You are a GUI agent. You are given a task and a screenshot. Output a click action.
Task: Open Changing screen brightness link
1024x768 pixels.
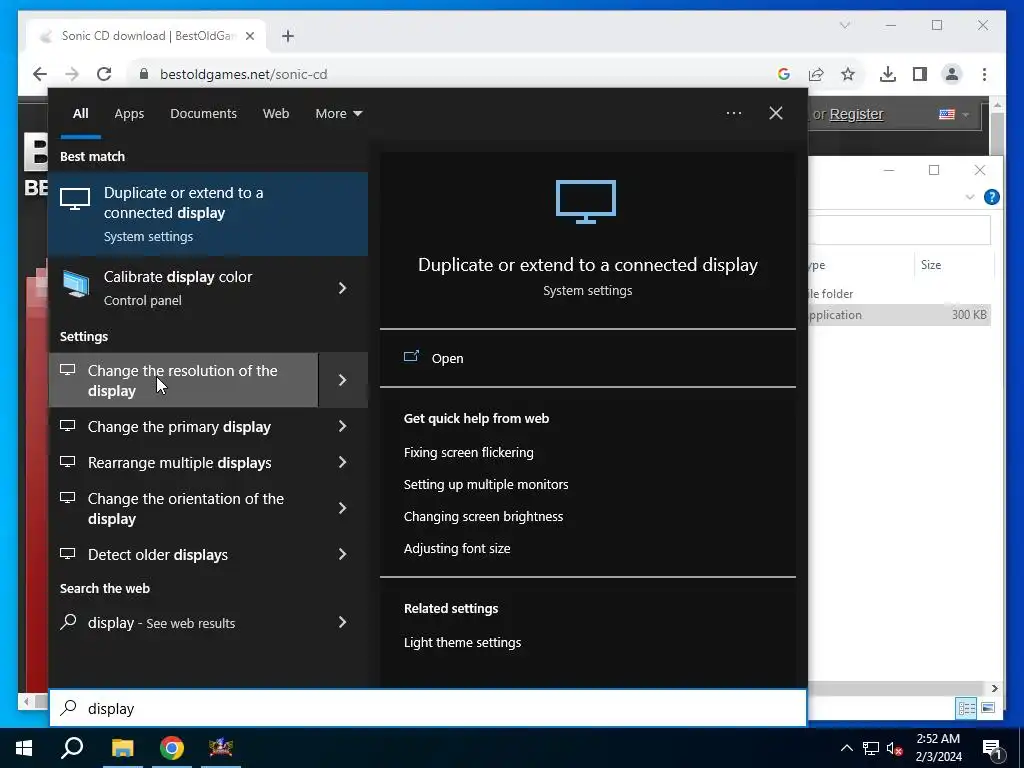click(483, 516)
